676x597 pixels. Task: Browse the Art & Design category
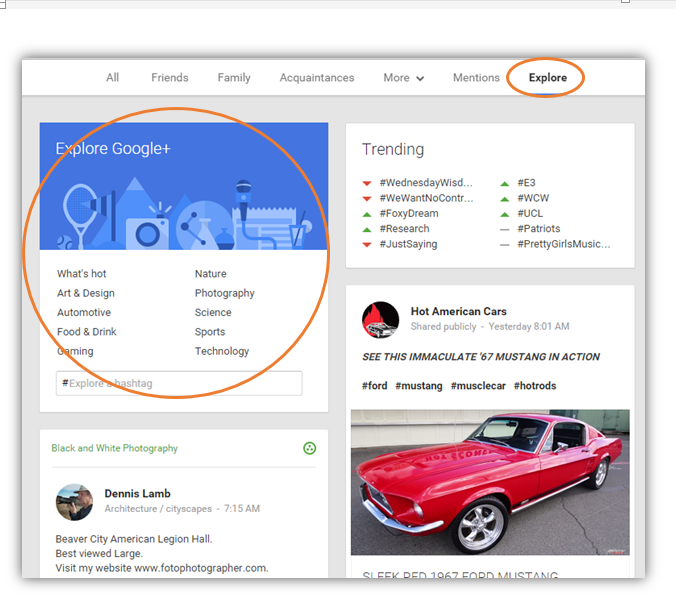click(x=86, y=293)
